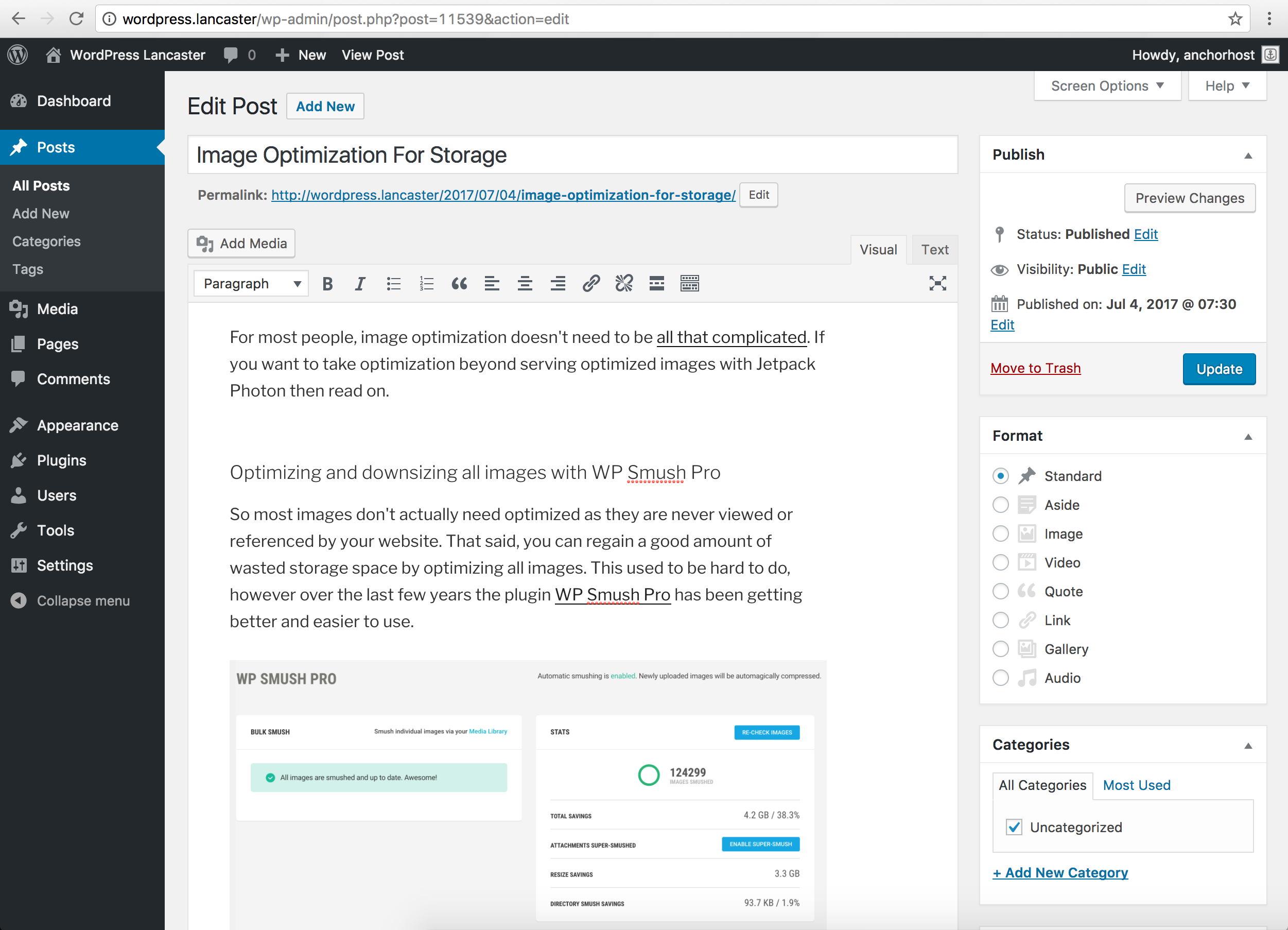Viewport: 1288px width, 930px height.
Task: Click the post title field
Action: (572, 155)
